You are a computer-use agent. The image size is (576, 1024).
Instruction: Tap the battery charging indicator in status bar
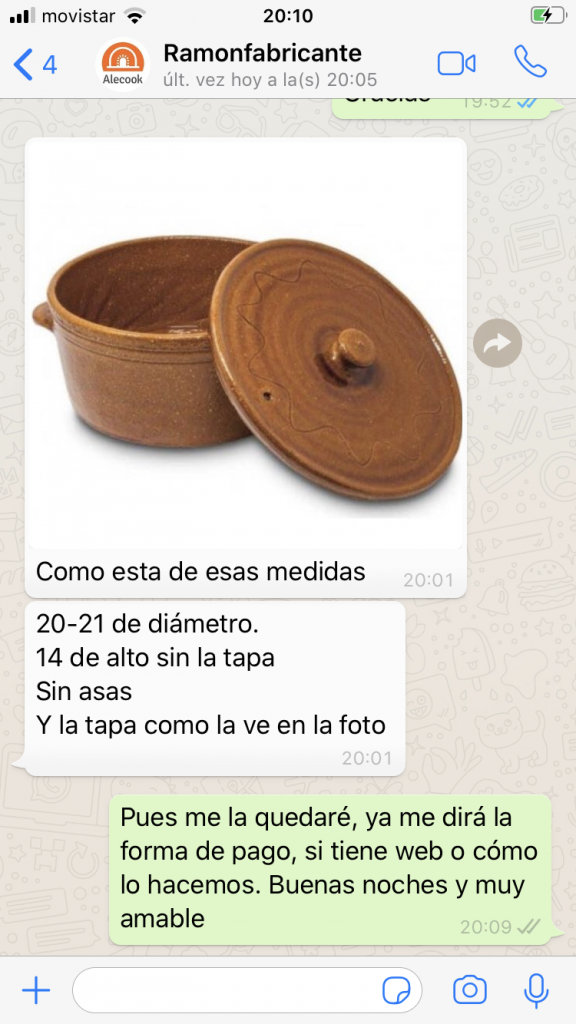tap(548, 15)
